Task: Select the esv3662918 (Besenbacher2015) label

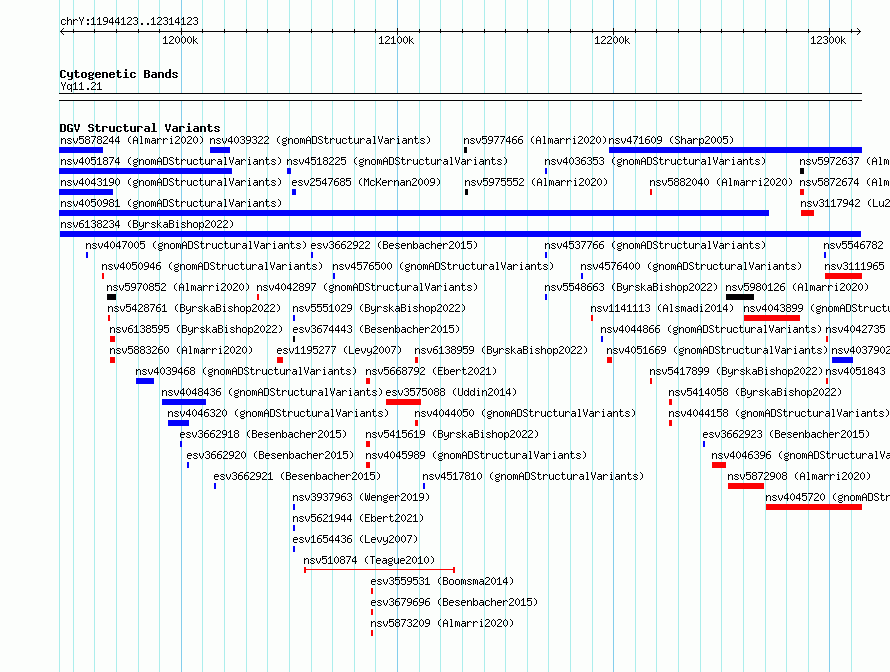Action: 263,434
